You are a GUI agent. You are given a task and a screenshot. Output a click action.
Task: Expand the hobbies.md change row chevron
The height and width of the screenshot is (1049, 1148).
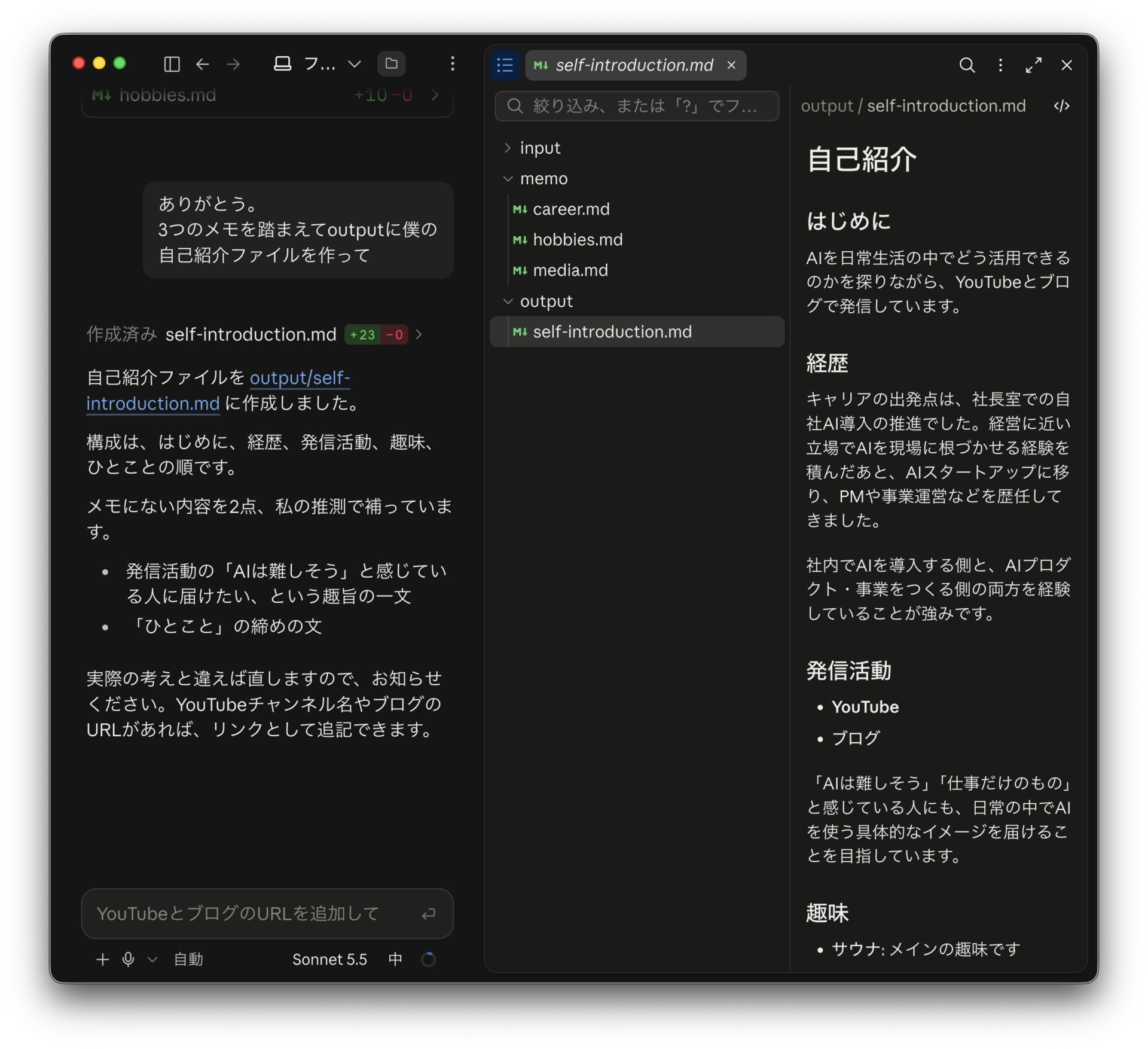click(435, 95)
